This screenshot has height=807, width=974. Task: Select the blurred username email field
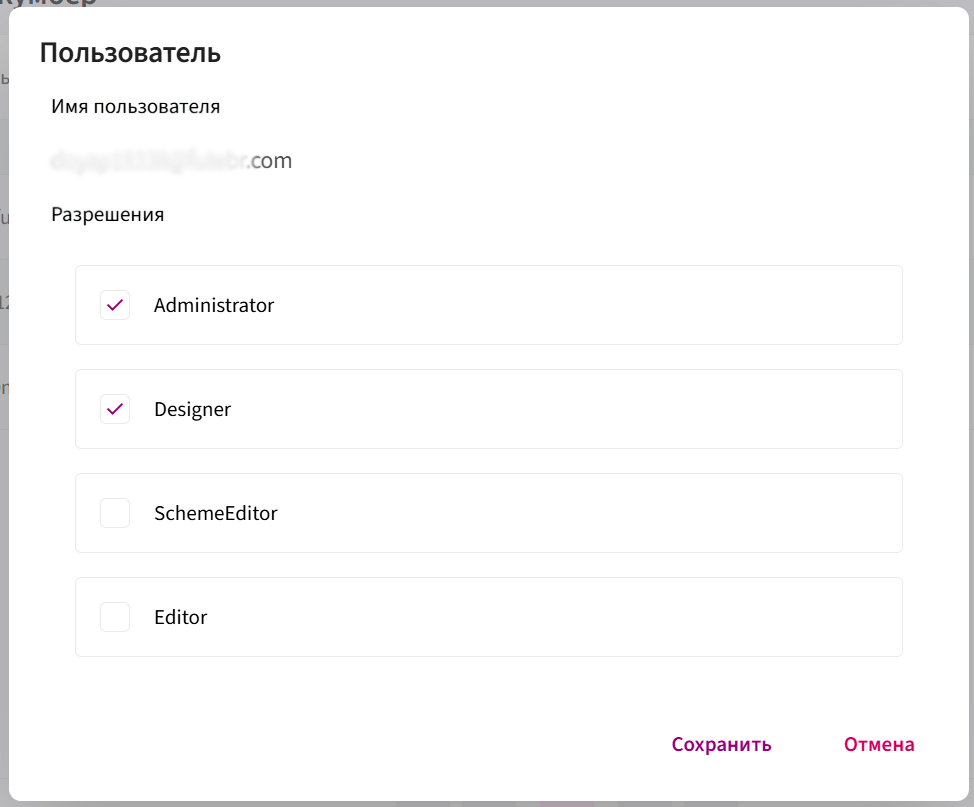pos(171,160)
